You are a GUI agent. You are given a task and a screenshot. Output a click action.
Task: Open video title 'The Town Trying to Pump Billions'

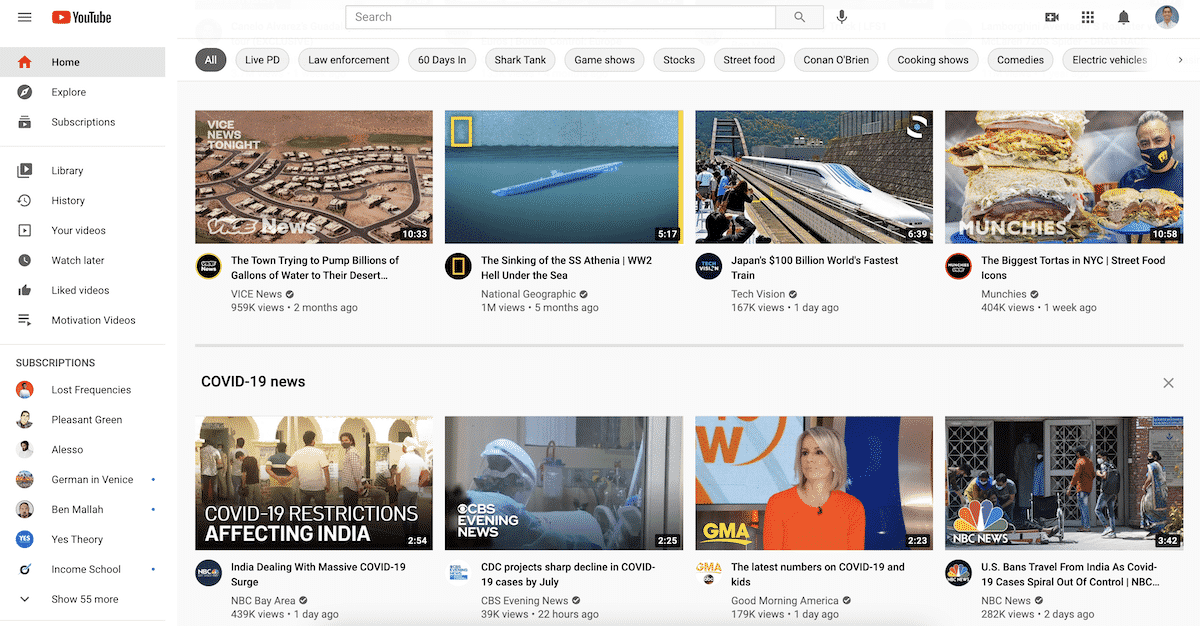click(316, 268)
